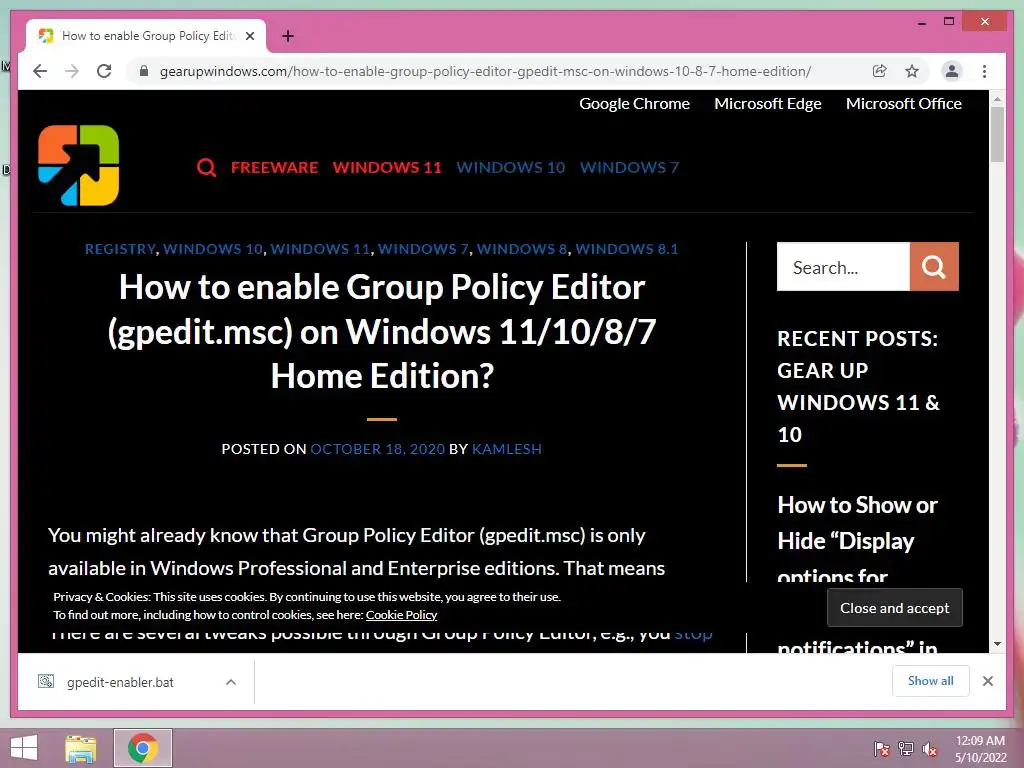Viewport: 1024px width, 768px height.
Task: Click in the sidebar Search field
Action: (x=843, y=266)
